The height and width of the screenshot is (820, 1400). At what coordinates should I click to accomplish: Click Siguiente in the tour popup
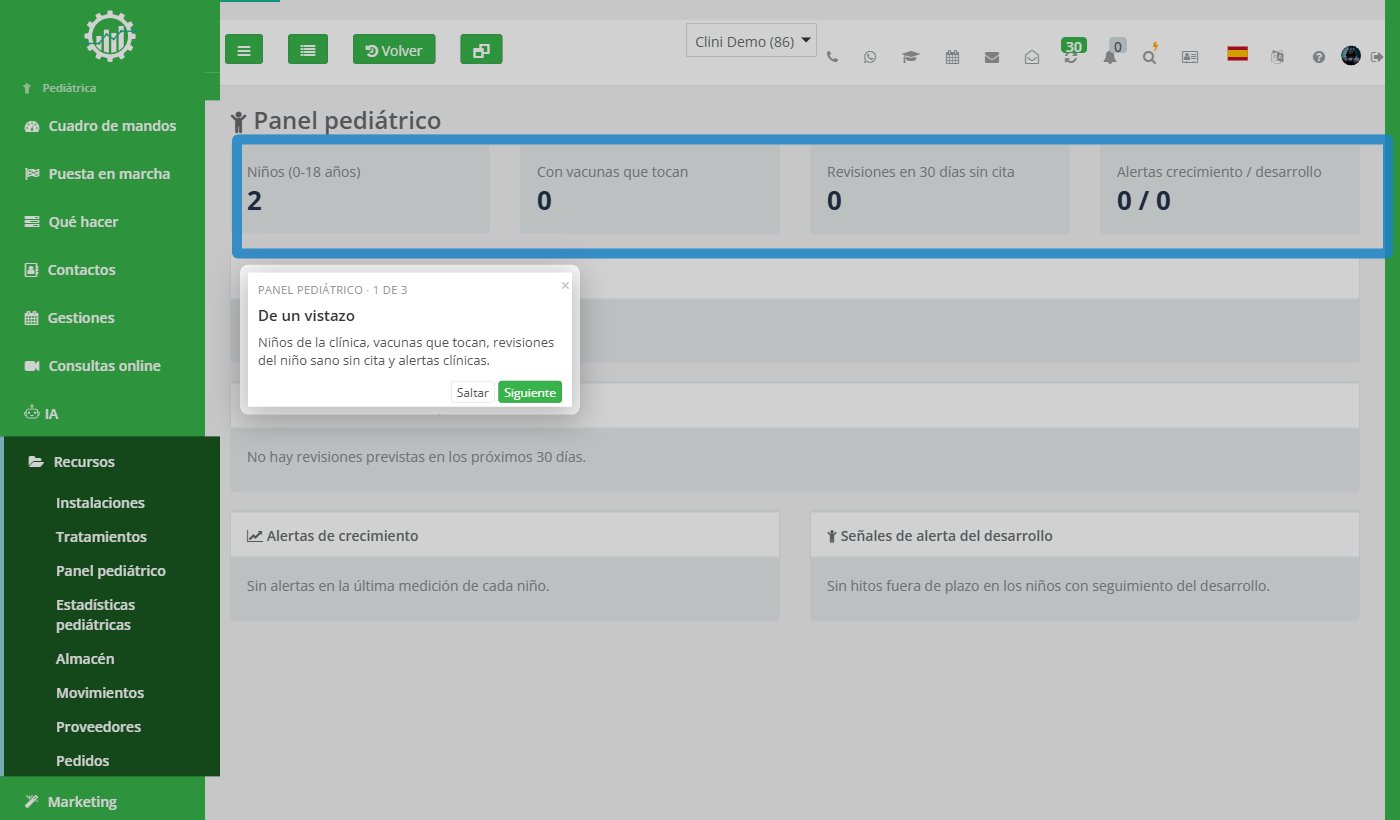pyautogui.click(x=530, y=392)
